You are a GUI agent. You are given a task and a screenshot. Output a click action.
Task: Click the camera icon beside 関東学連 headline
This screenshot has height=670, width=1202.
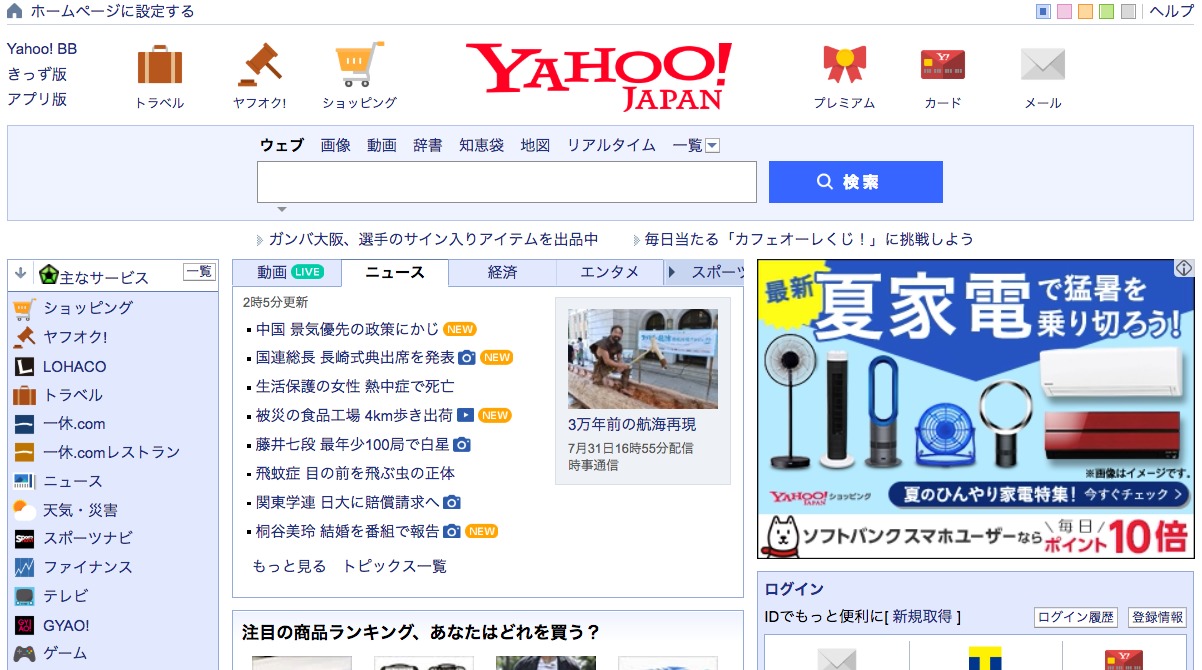point(452,502)
